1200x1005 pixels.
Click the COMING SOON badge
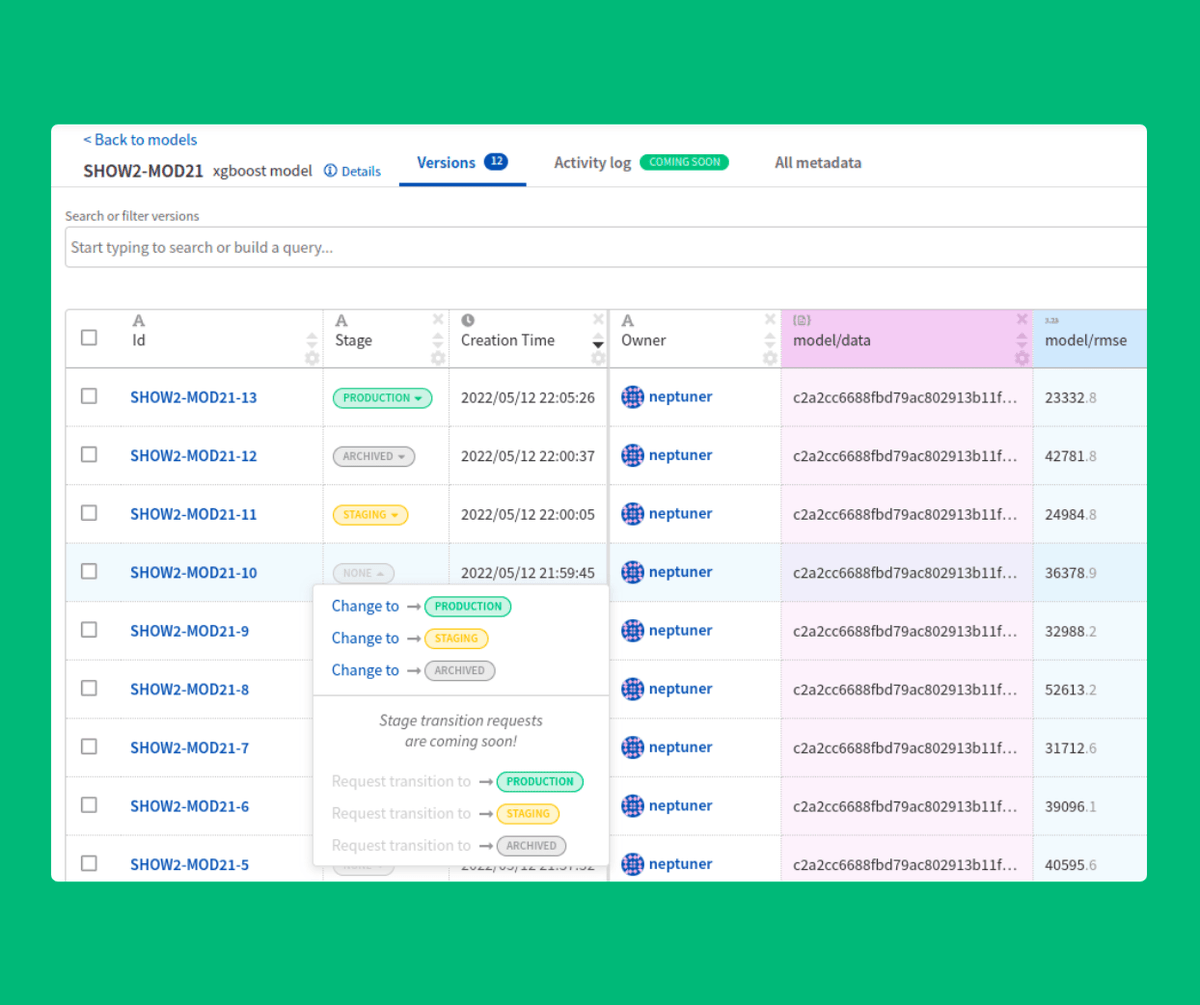(x=685, y=162)
